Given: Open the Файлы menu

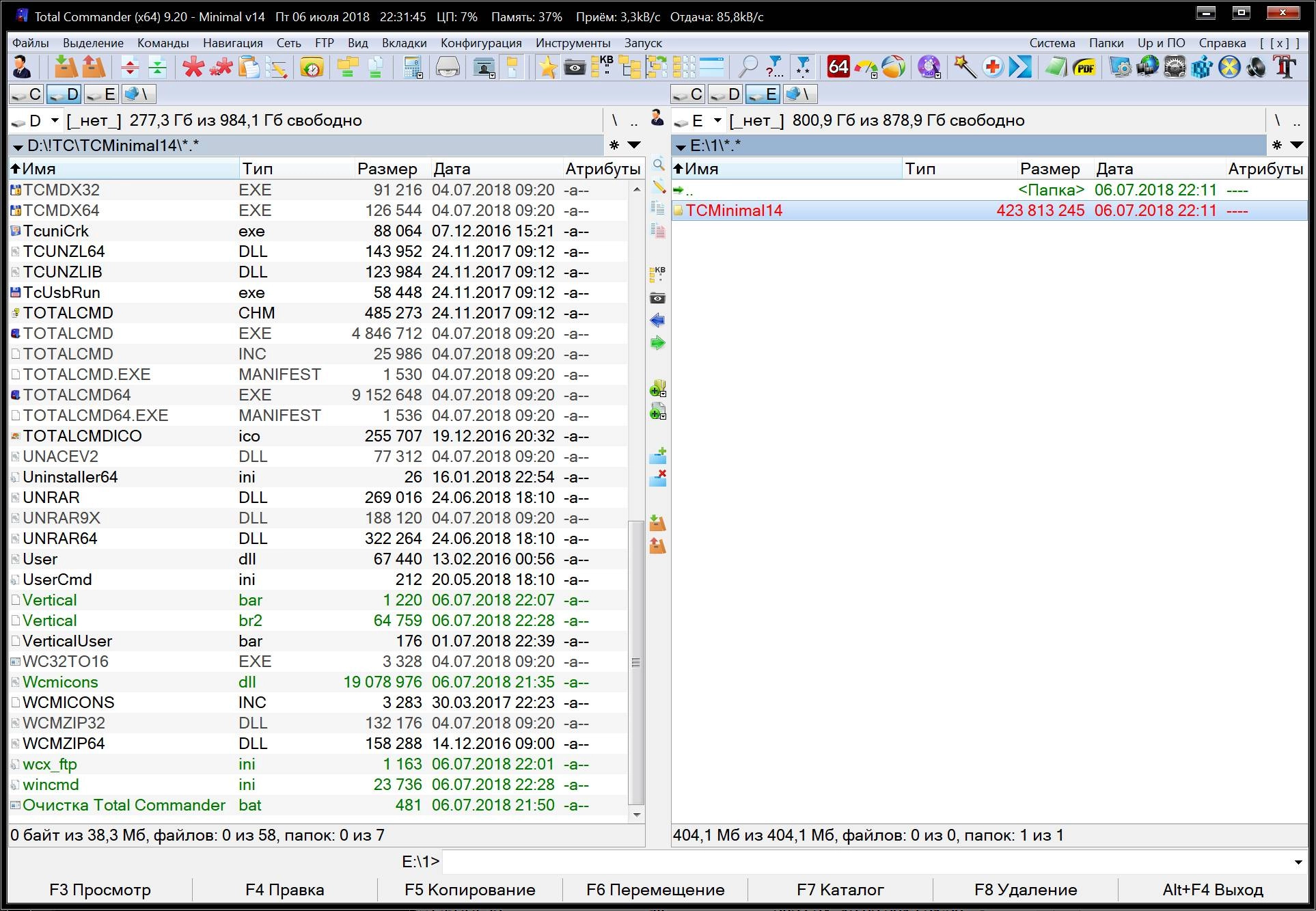Looking at the screenshot, I should tap(31, 43).
